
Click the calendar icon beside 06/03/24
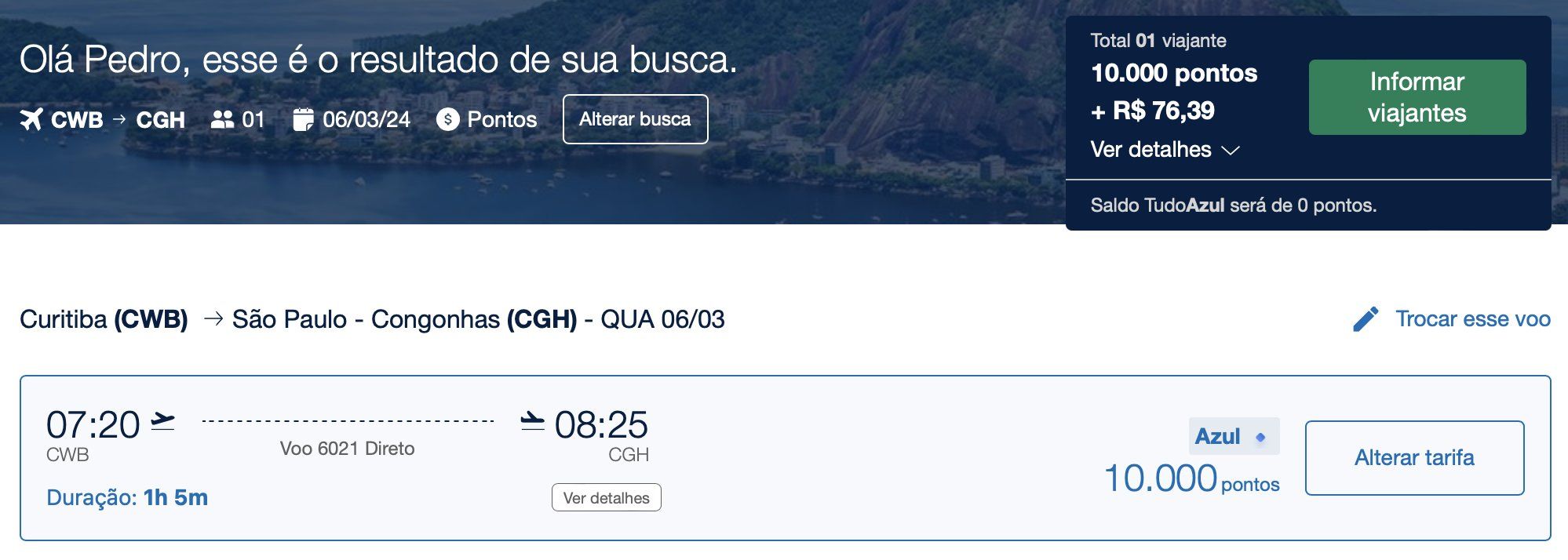[303, 119]
